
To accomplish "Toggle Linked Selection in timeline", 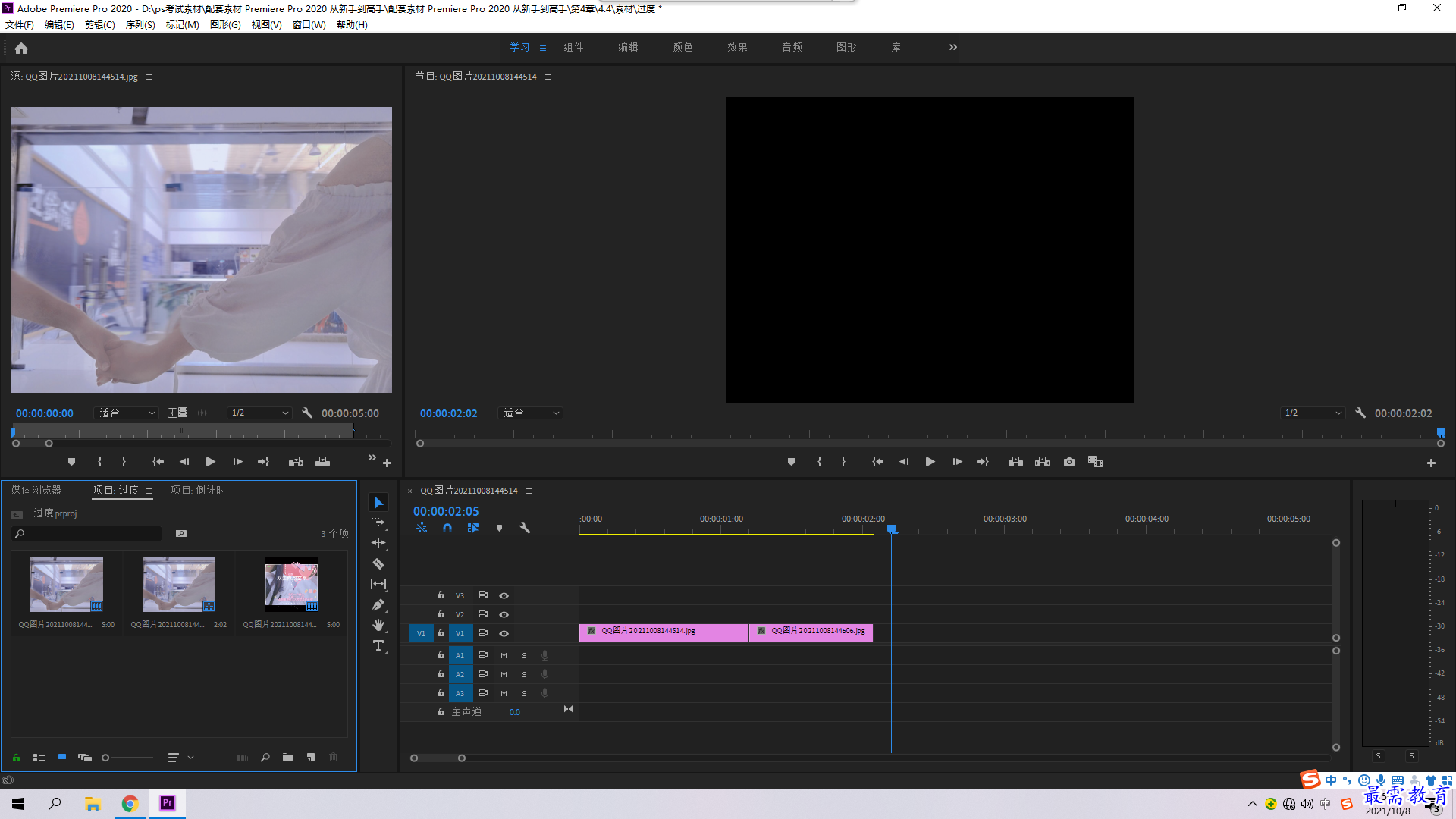I will click(473, 528).
